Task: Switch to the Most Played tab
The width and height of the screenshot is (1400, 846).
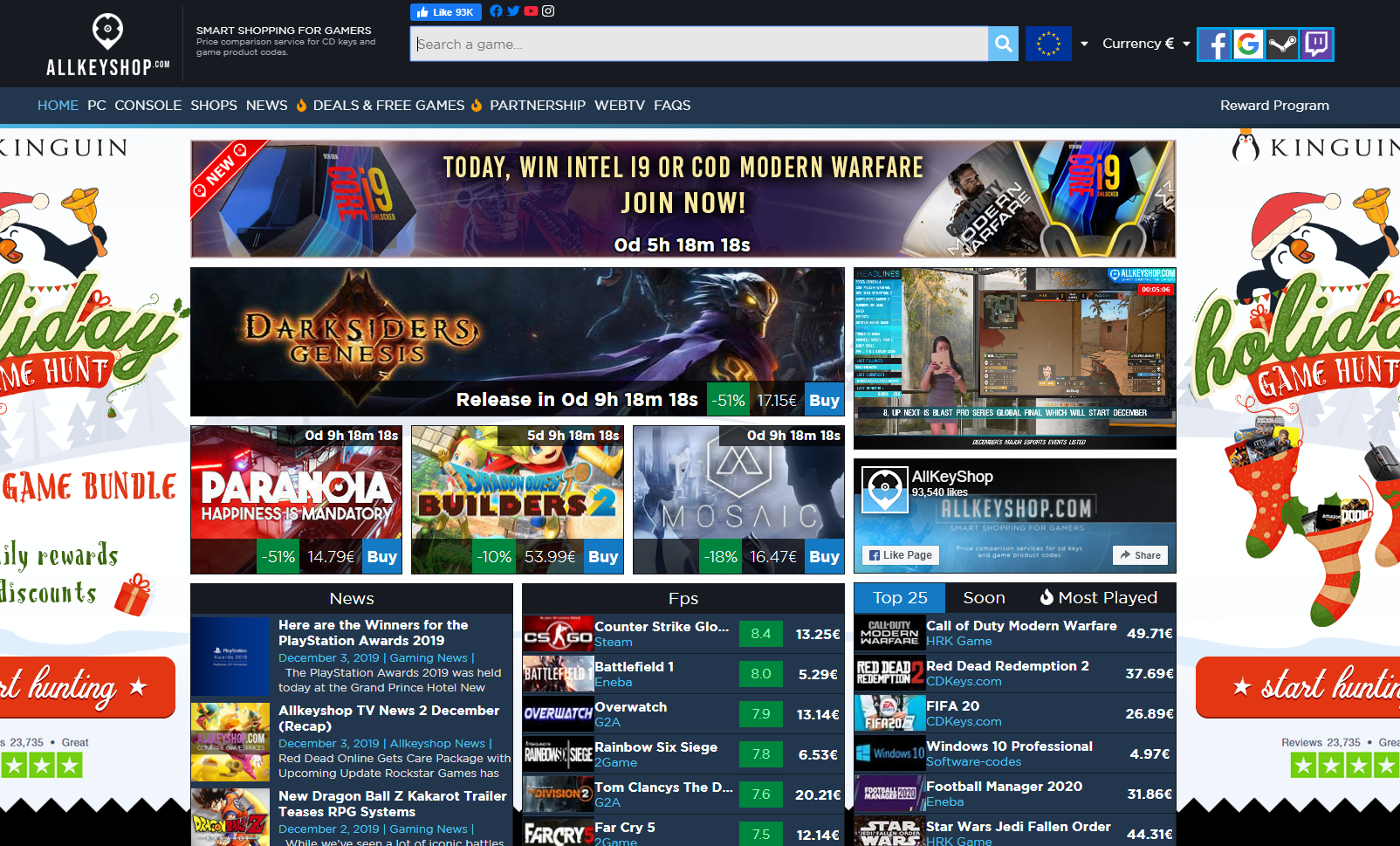Action: pyautogui.click(x=1098, y=598)
